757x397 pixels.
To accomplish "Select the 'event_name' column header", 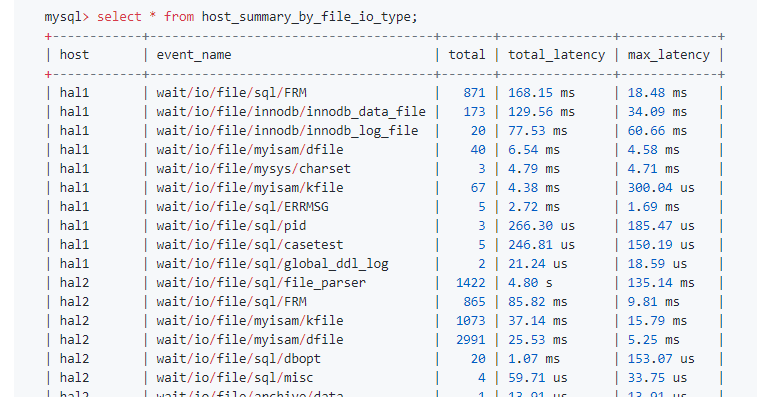I will point(194,55).
